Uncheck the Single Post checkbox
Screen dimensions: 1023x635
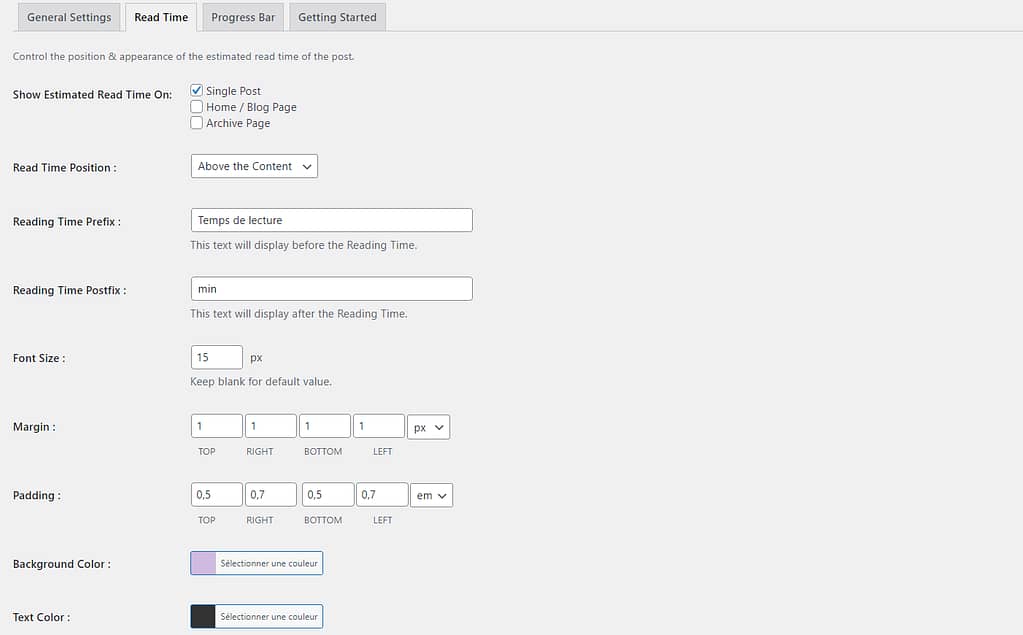pos(197,91)
